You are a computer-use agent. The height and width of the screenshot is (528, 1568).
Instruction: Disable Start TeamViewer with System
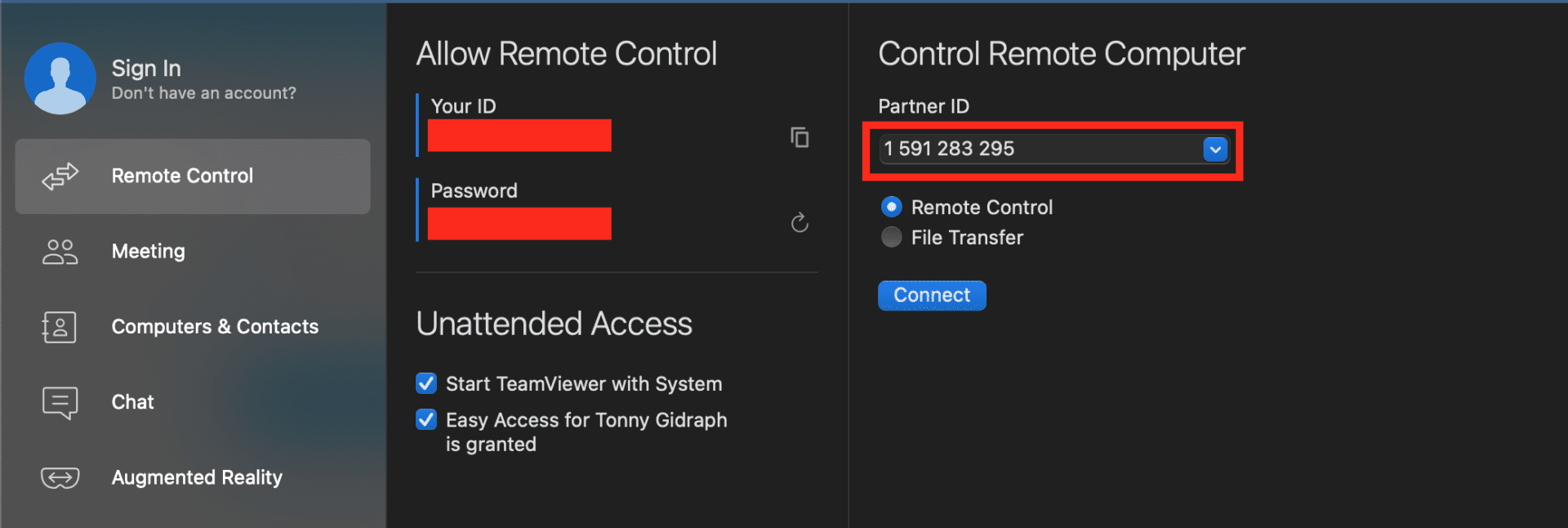pos(425,383)
